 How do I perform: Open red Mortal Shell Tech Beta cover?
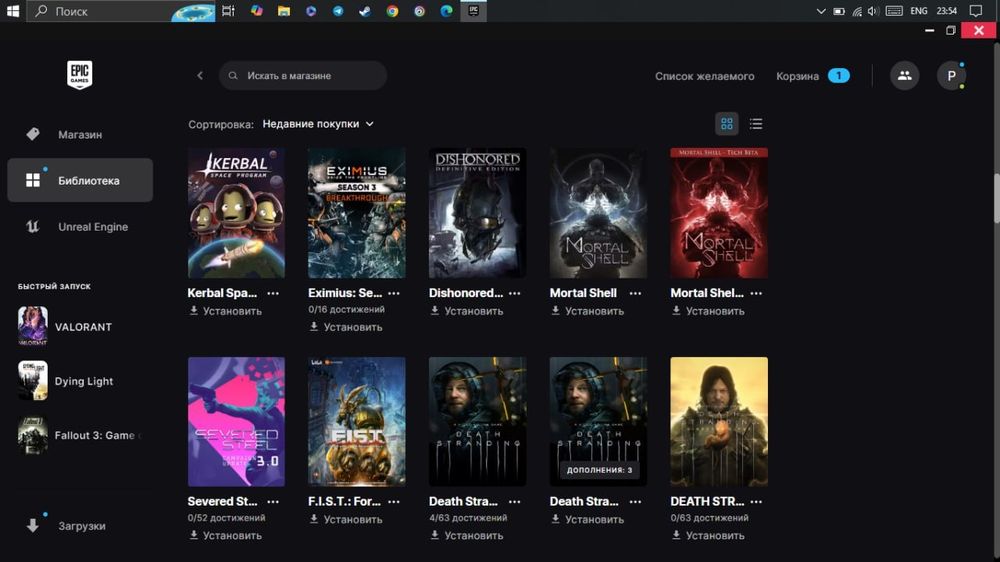719,213
